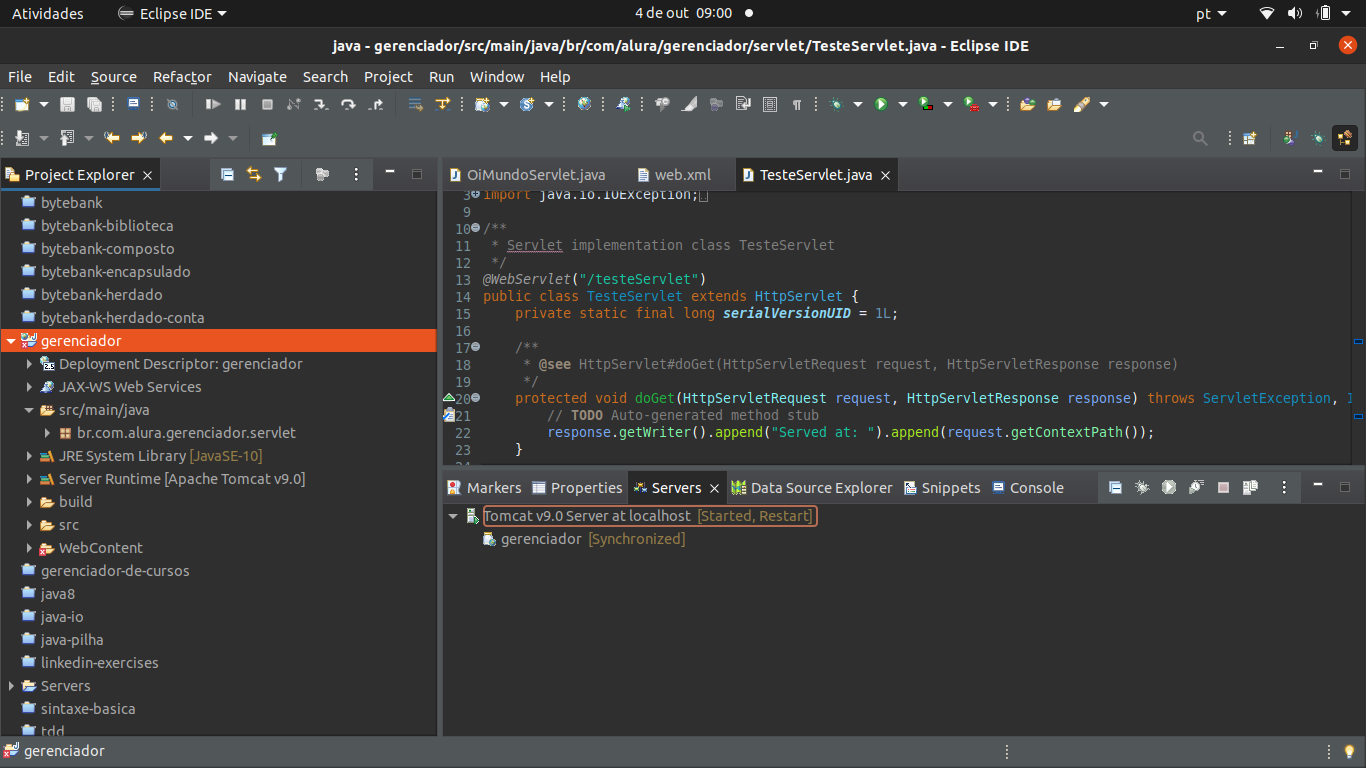Click the Step Over debug icon
Screen dimensions: 1366x768
coord(348,104)
